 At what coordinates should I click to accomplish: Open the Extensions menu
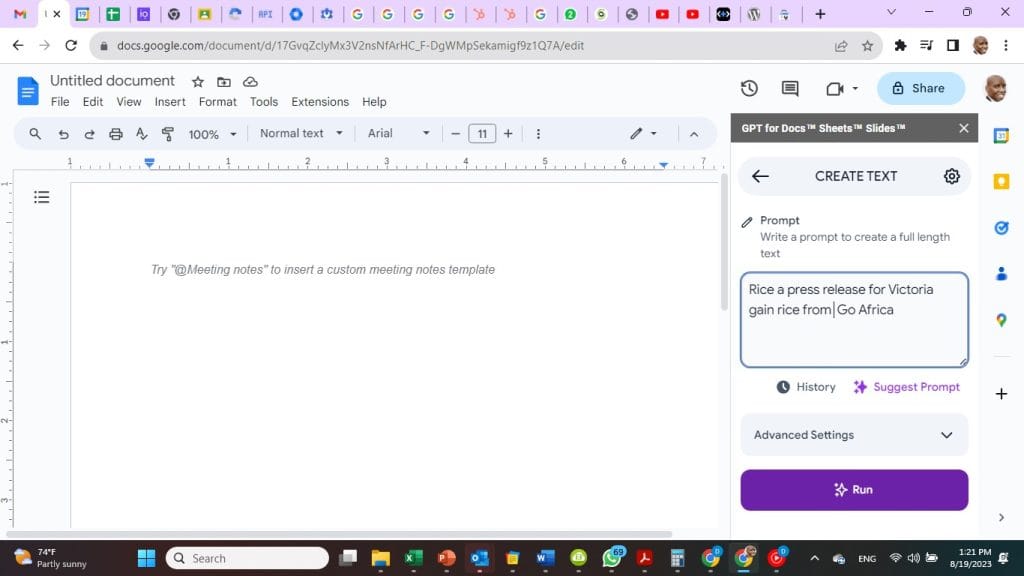point(320,102)
